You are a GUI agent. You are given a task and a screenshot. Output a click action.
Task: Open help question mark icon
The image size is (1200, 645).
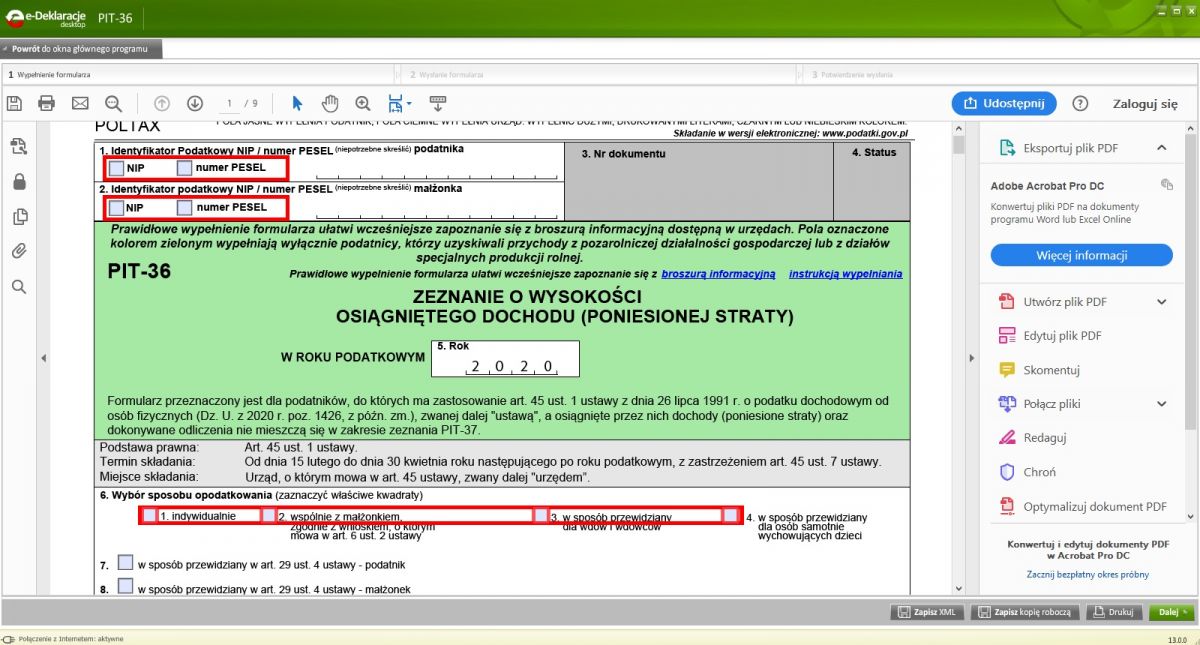click(1080, 103)
